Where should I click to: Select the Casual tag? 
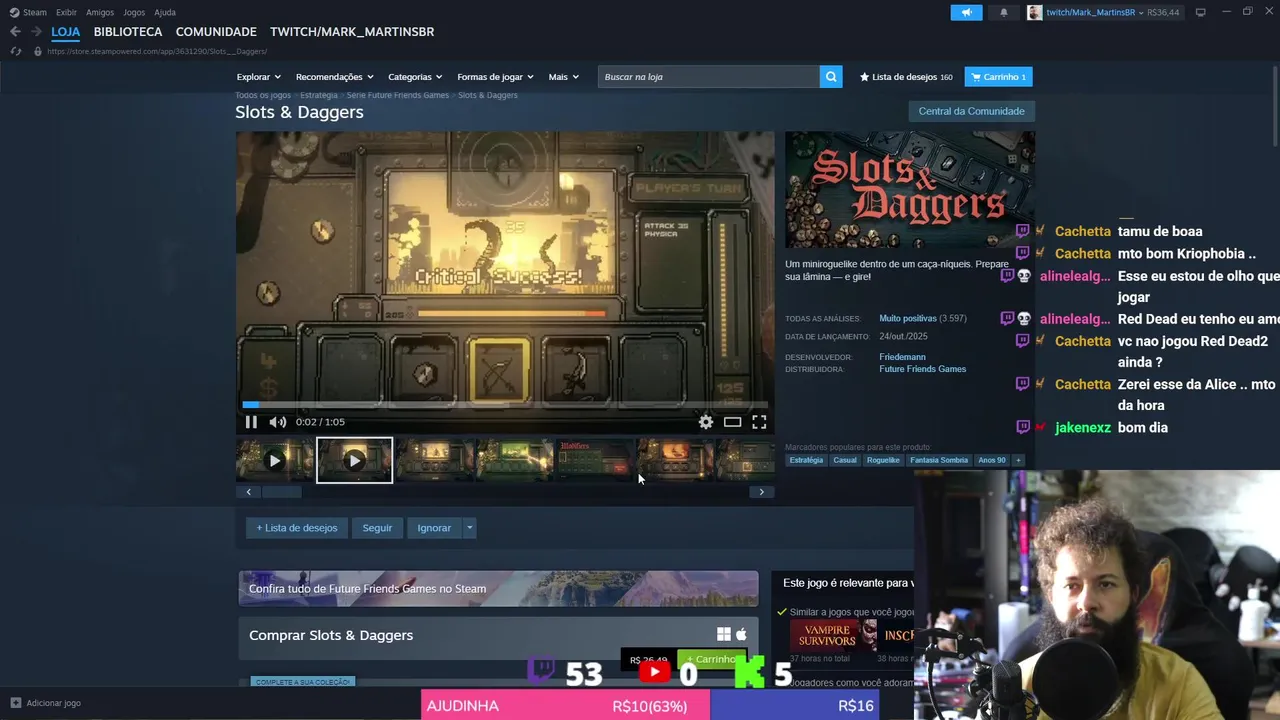click(x=845, y=460)
